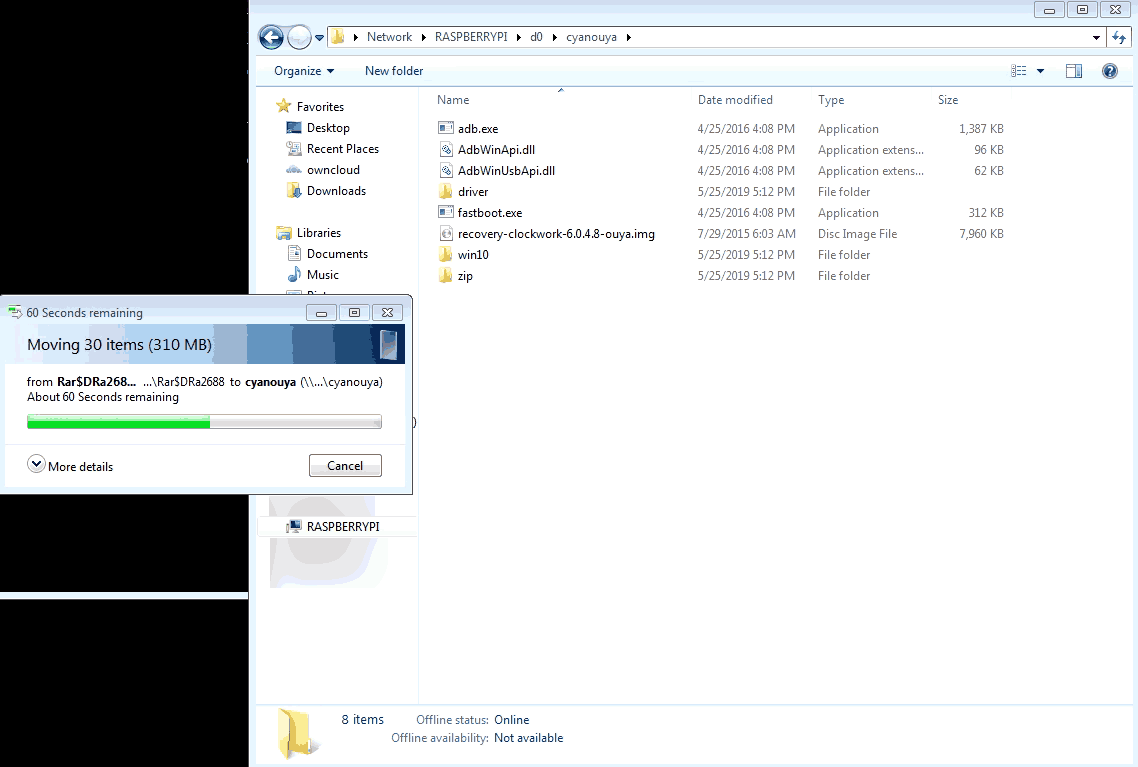Toggle the preview pane icon

tap(1073, 71)
